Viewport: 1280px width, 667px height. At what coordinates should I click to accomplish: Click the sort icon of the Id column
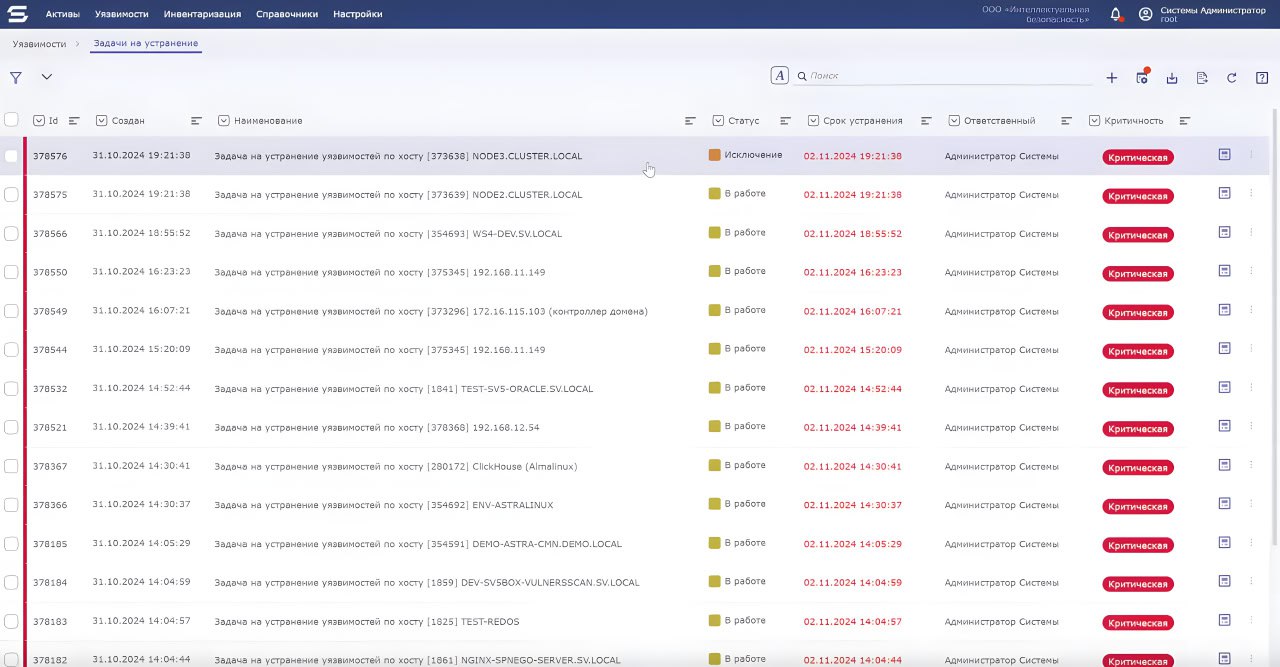74,121
